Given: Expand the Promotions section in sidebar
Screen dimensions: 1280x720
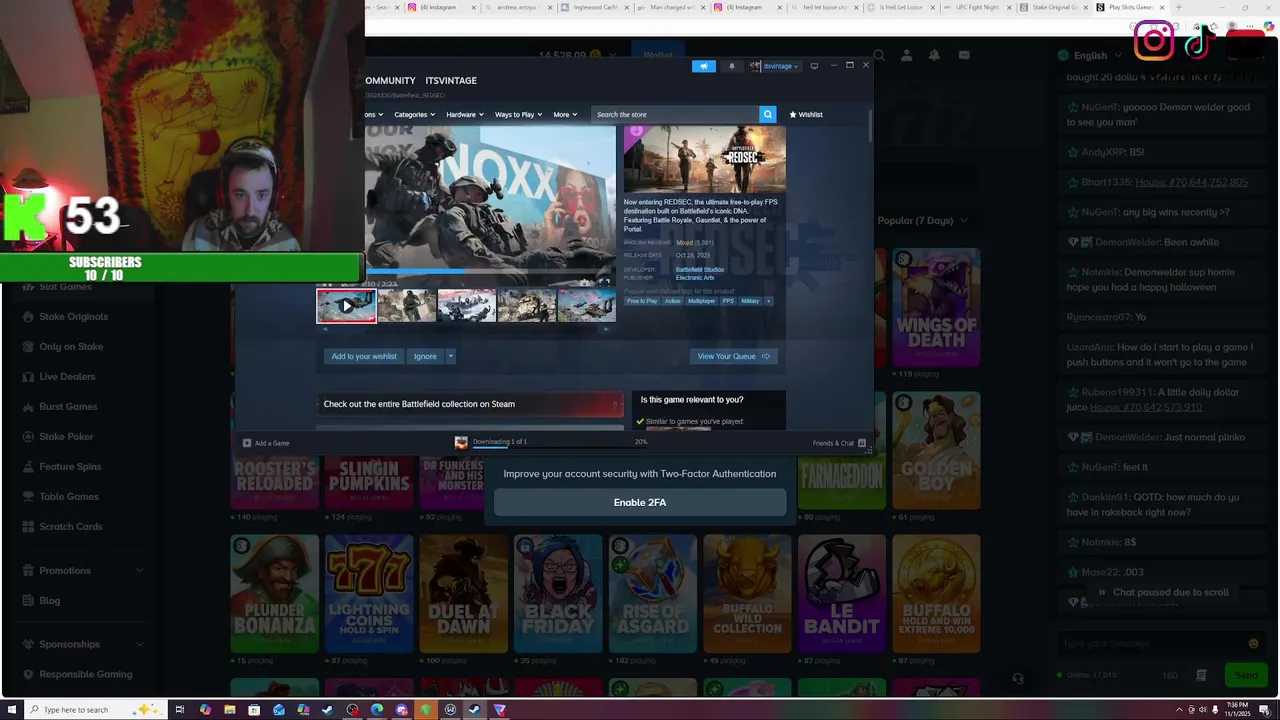Looking at the screenshot, I should (84, 571).
